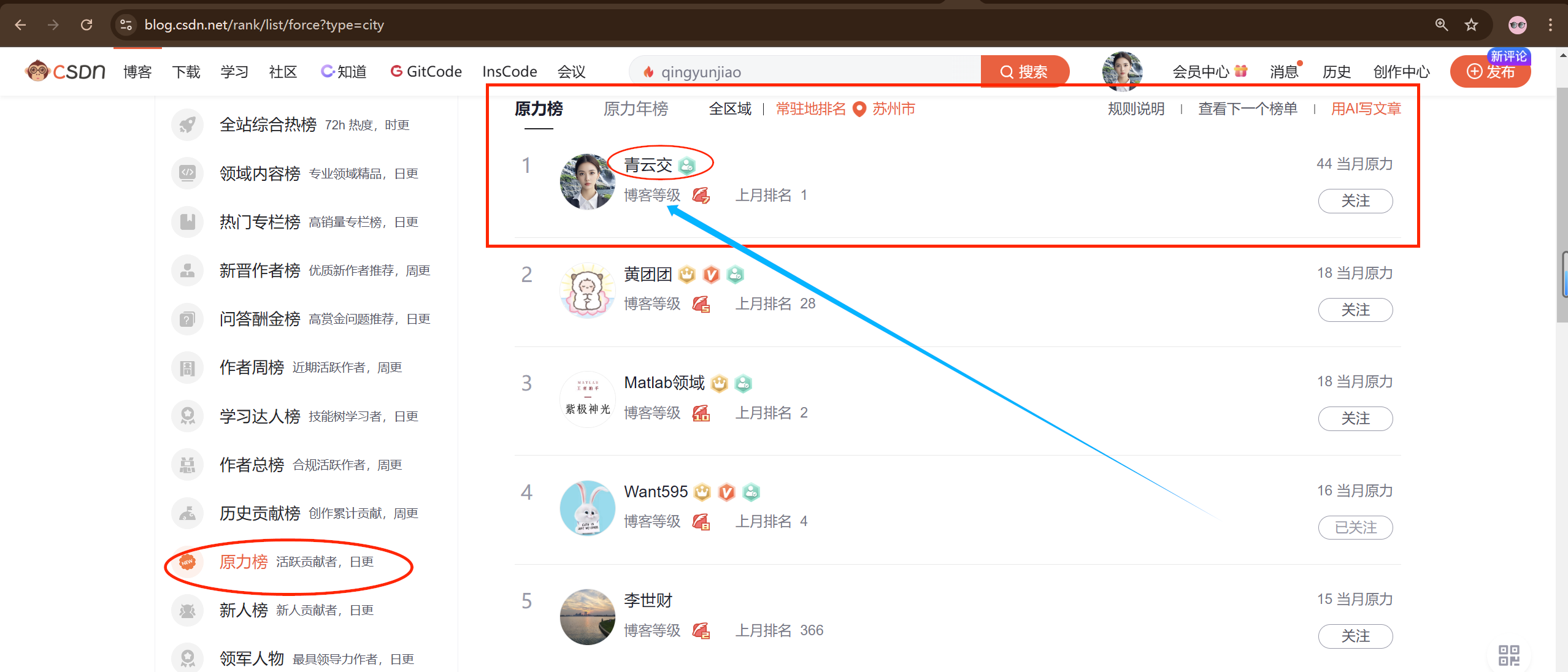The width and height of the screenshot is (1568, 672).
Task: Switch to the 原力榜 tab
Action: [539, 109]
